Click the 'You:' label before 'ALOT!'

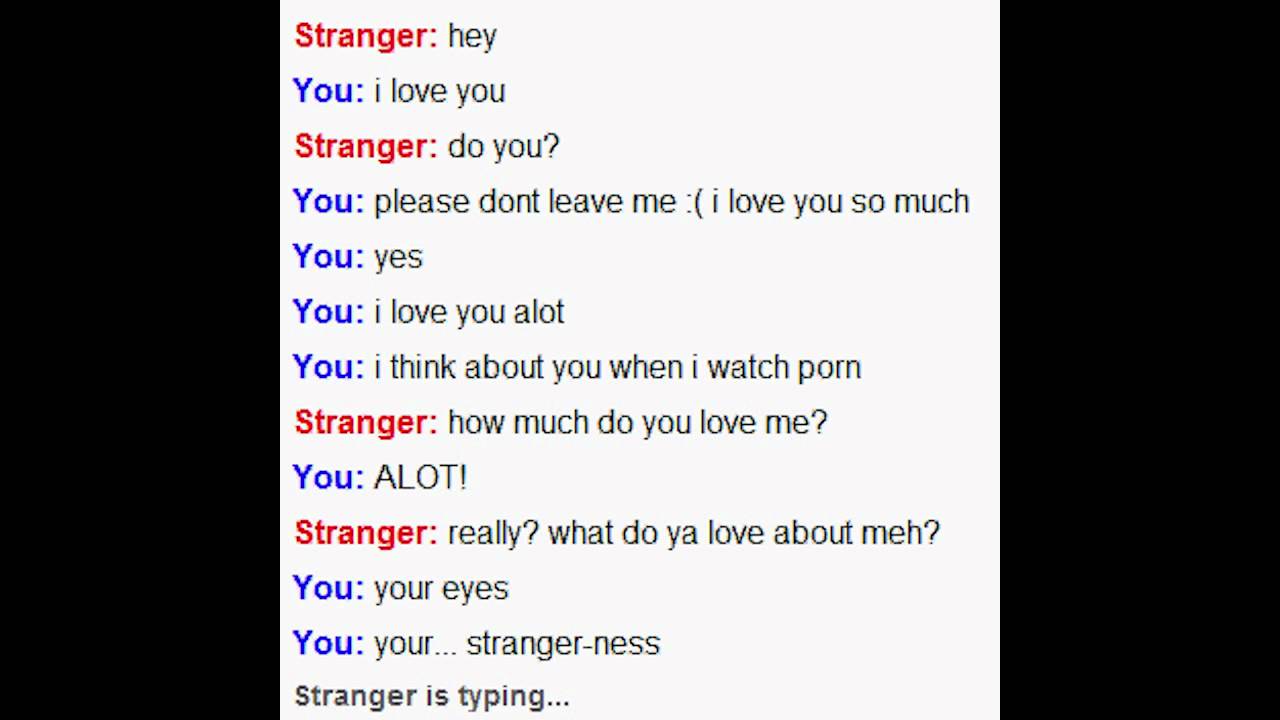pos(328,478)
